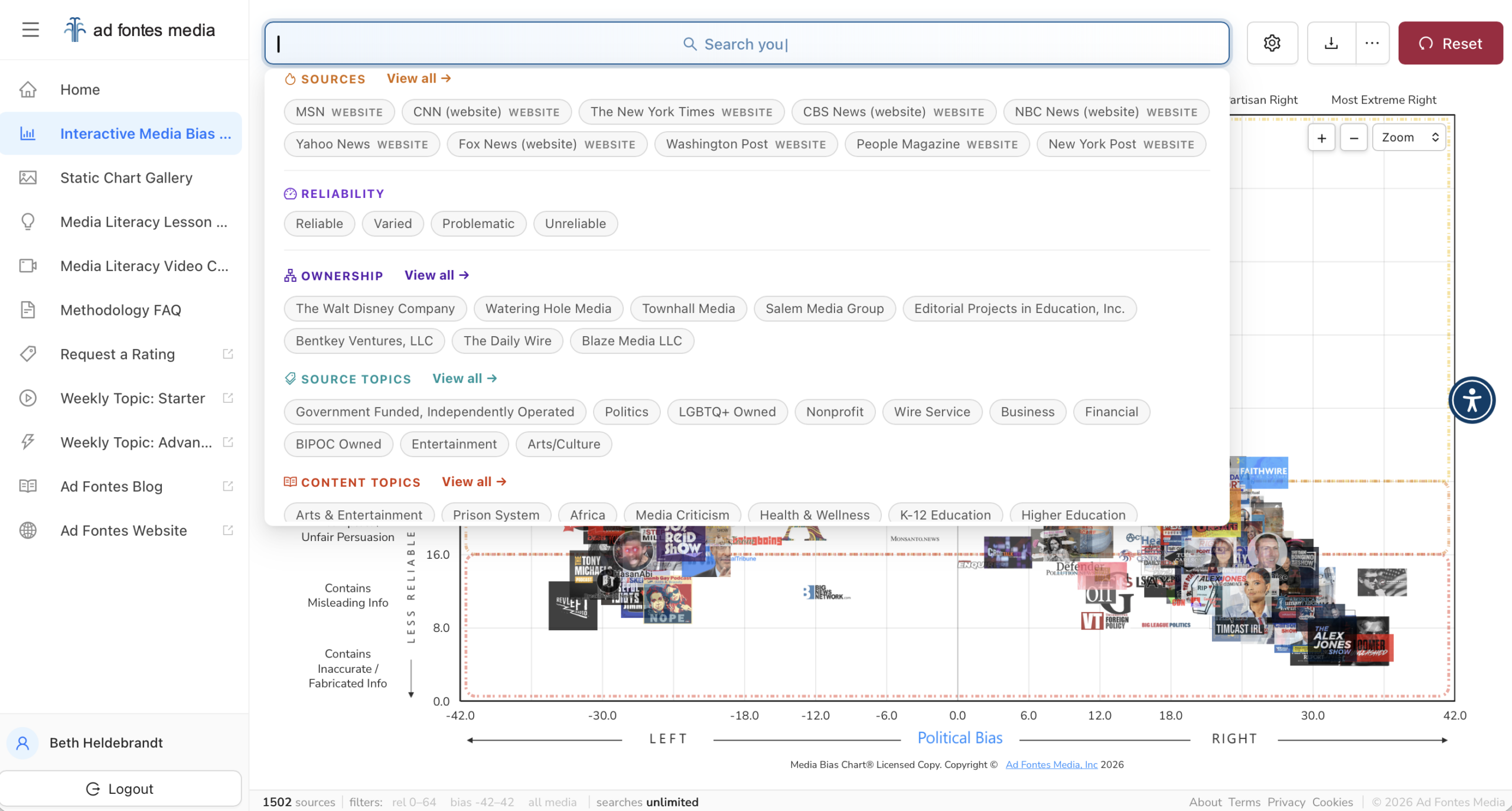Toggle the Problematic reliability filter chip
The height and width of the screenshot is (811, 1512).
[x=478, y=223]
